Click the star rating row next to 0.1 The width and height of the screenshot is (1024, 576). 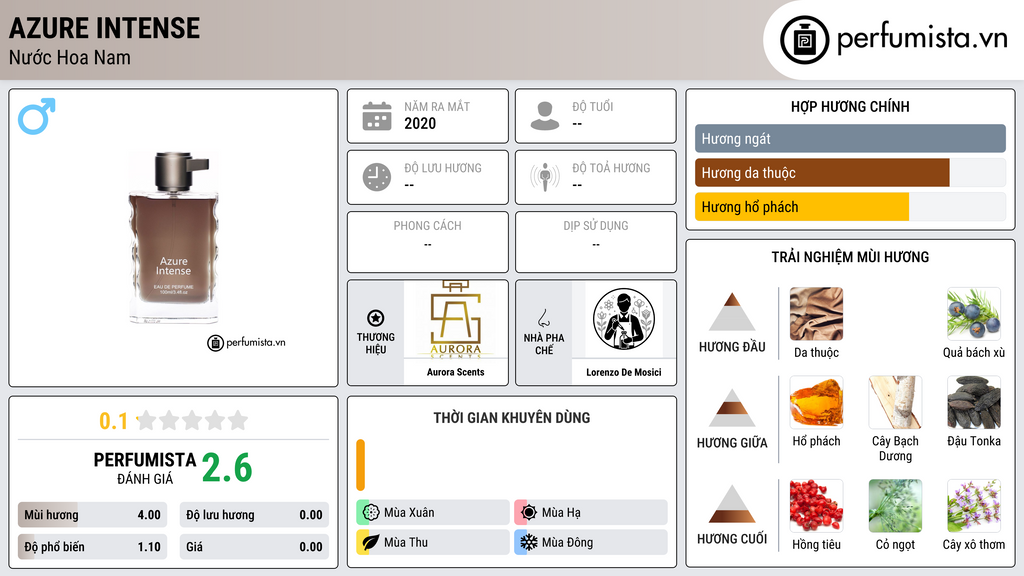[192, 420]
